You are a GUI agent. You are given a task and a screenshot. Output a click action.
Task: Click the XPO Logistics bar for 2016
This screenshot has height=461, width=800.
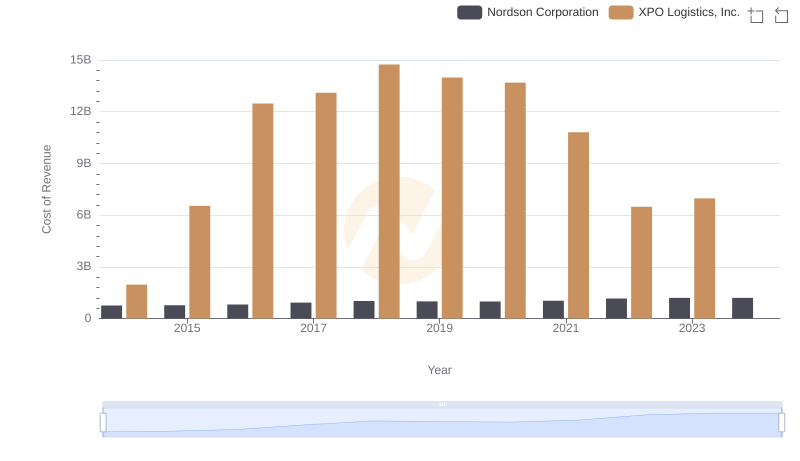point(263,211)
